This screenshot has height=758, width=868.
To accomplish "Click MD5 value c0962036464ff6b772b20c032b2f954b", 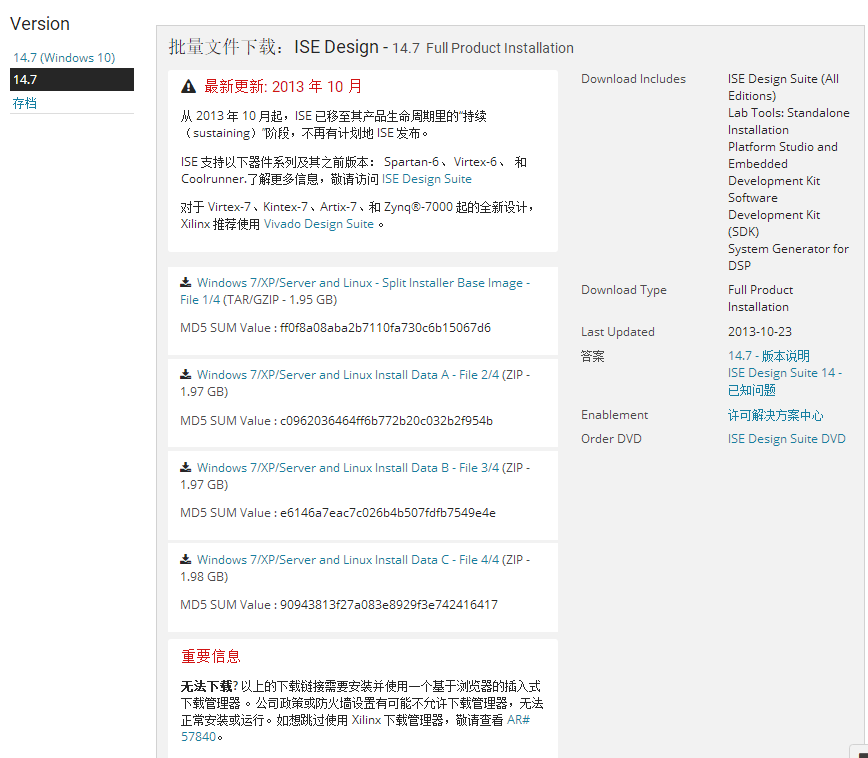I will click(x=386, y=421).
